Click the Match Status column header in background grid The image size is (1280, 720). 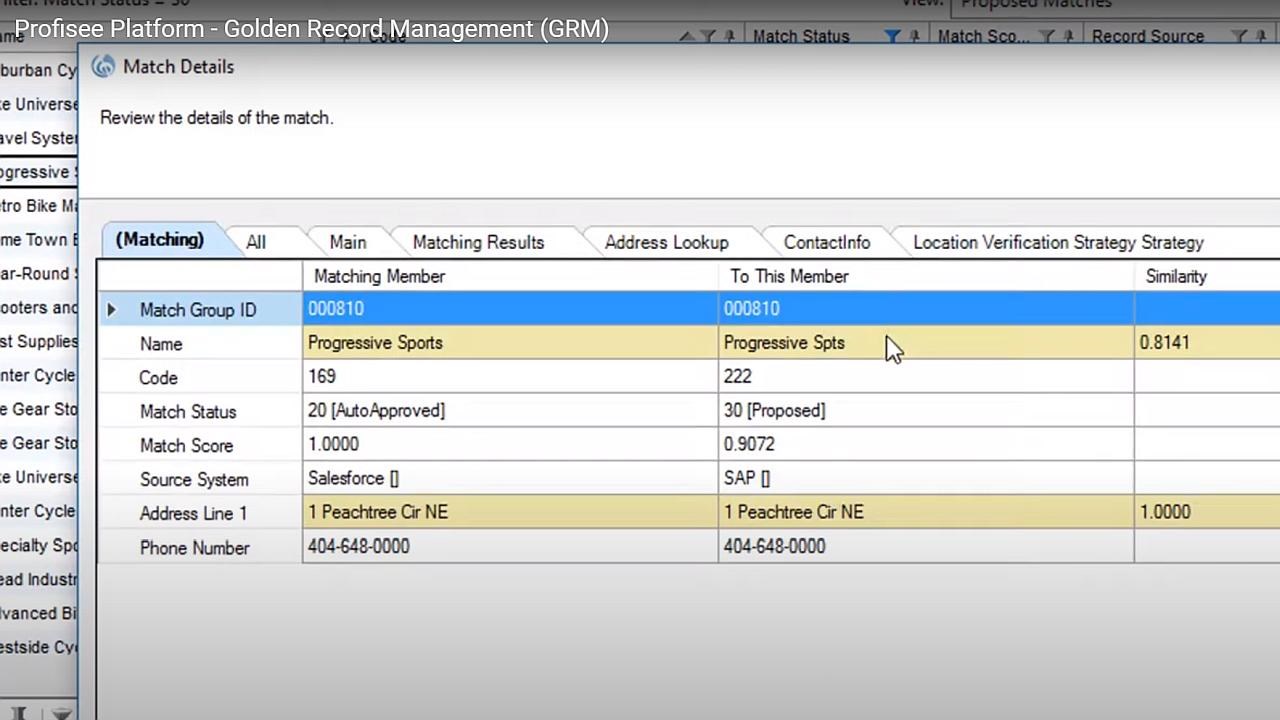801,37
